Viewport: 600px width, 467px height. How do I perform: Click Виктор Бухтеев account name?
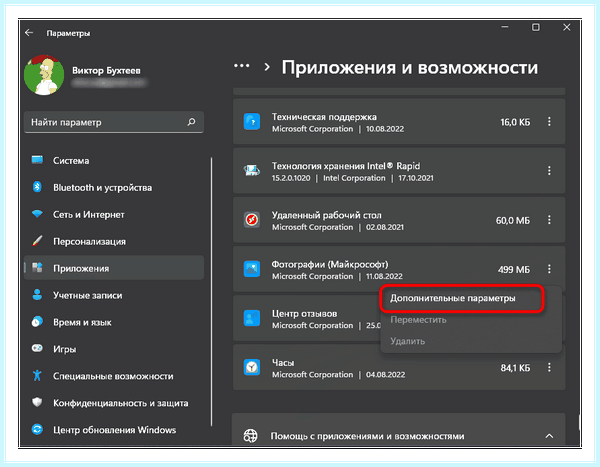tap(106, 70)
